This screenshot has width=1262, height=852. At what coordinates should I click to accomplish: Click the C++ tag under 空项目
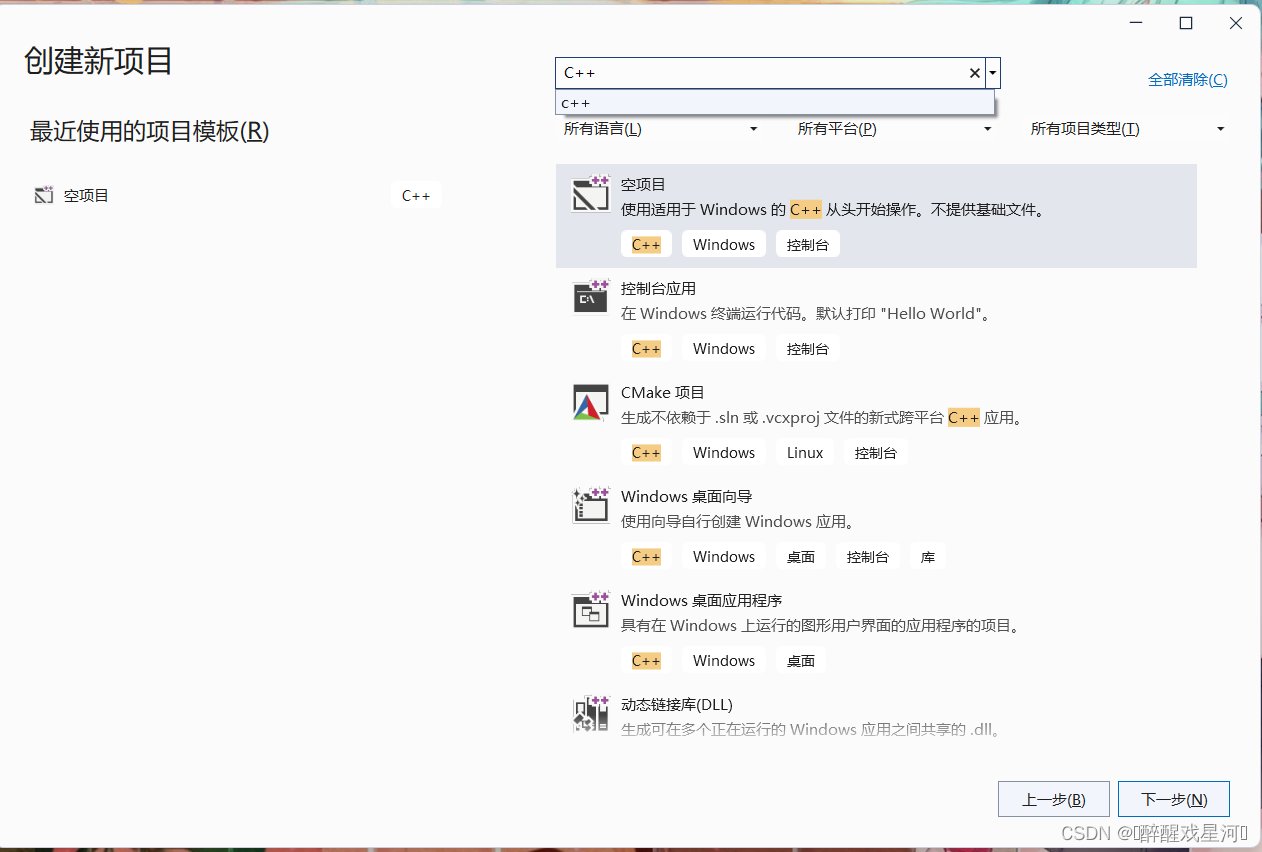646,243
